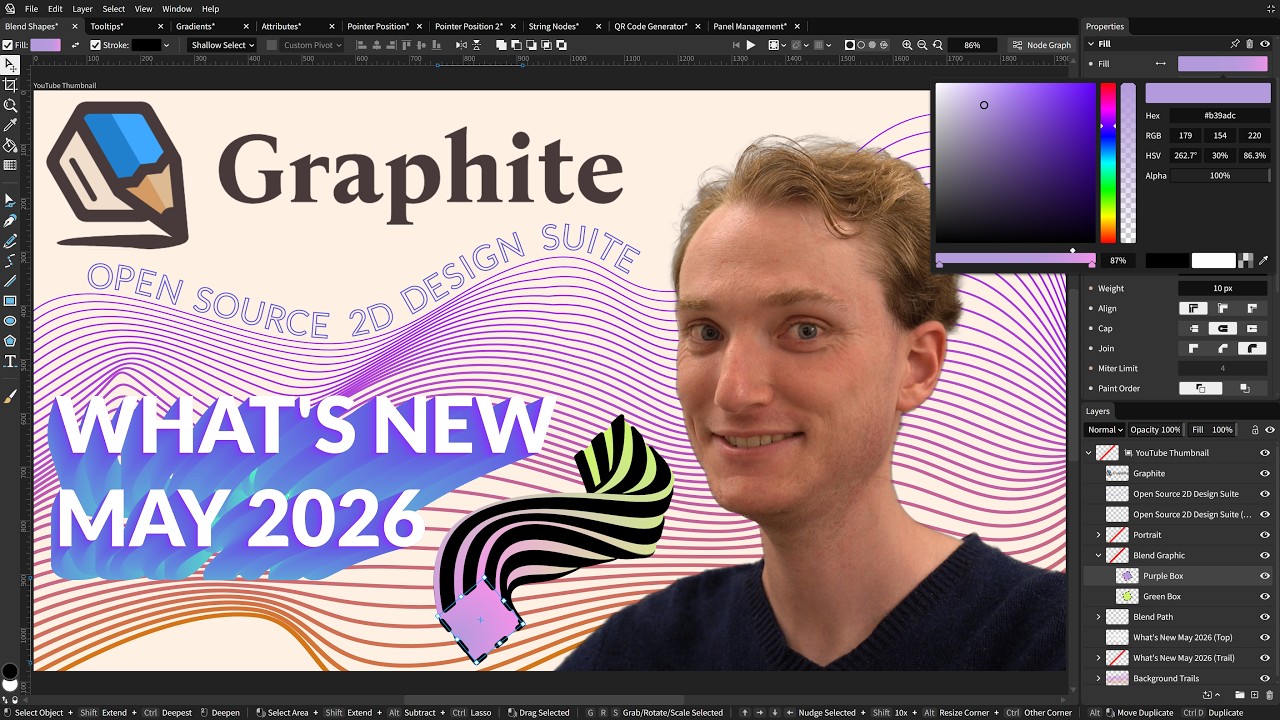The image size is (1280, 720).
Task: Select the Rectangle shape tool
Action: [x=10, y=301]
